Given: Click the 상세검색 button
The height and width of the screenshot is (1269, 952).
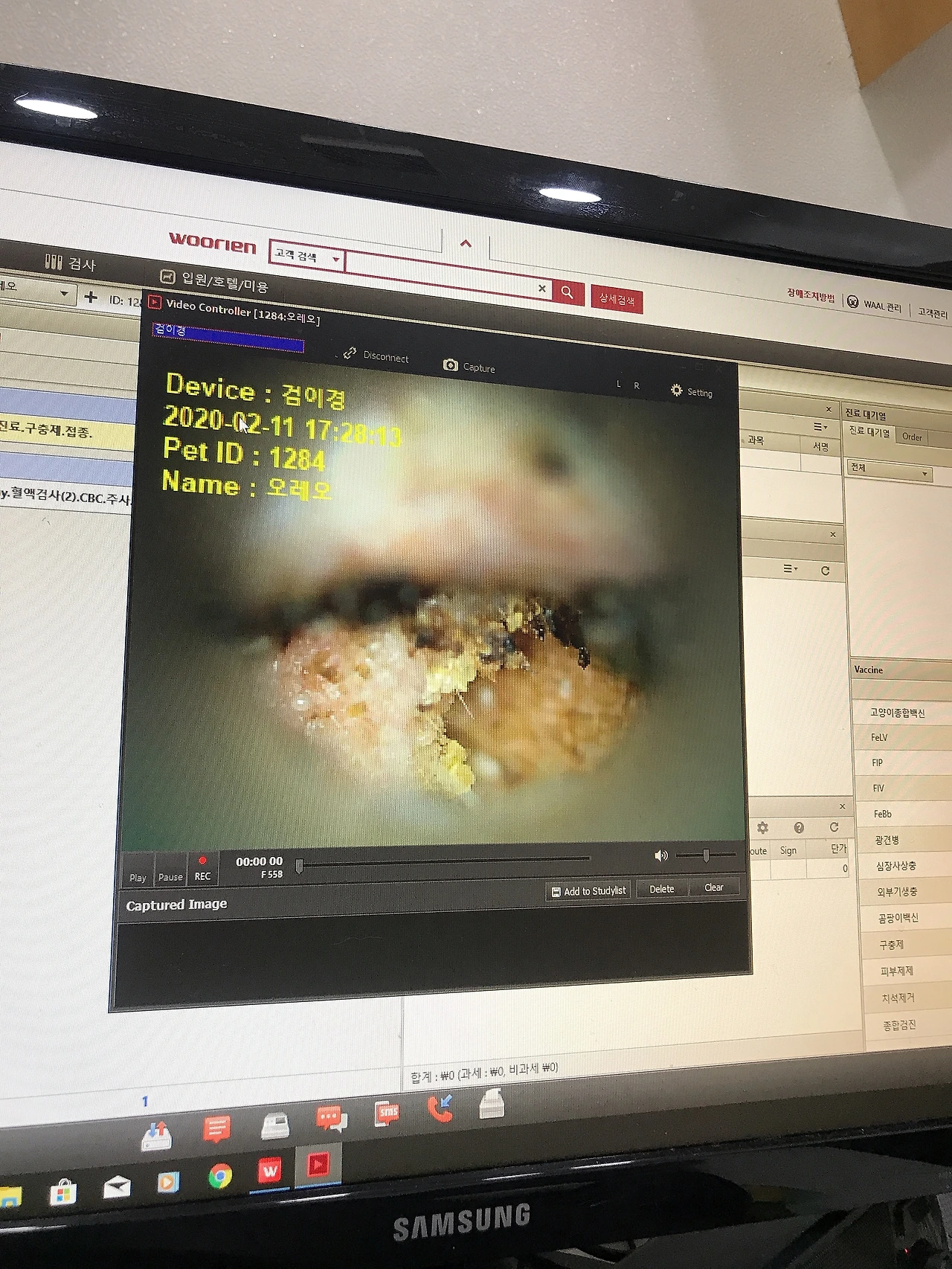Looking at the screenshot, I should pos(617,299).
